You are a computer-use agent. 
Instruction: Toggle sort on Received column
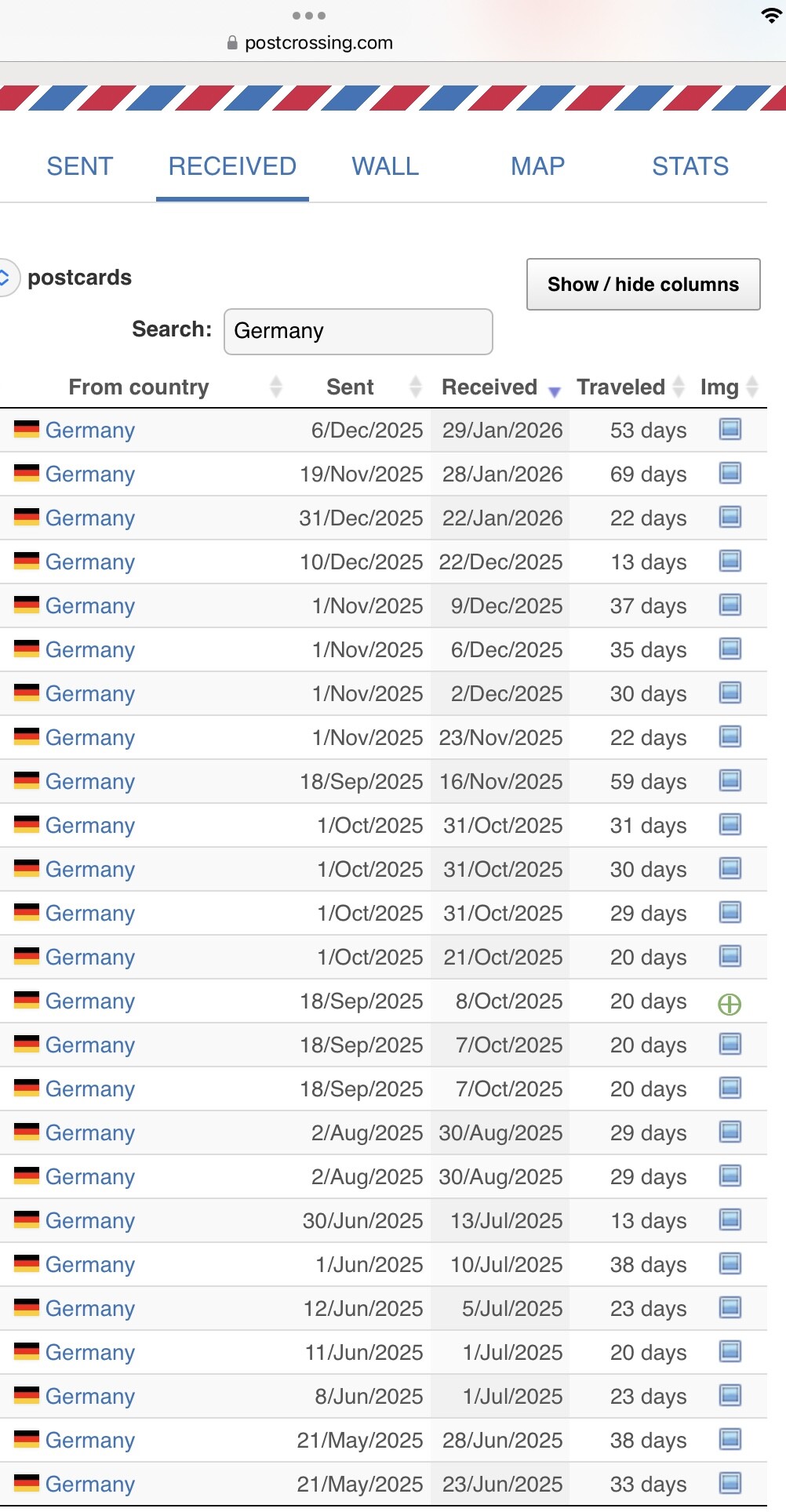coord(489,387)
